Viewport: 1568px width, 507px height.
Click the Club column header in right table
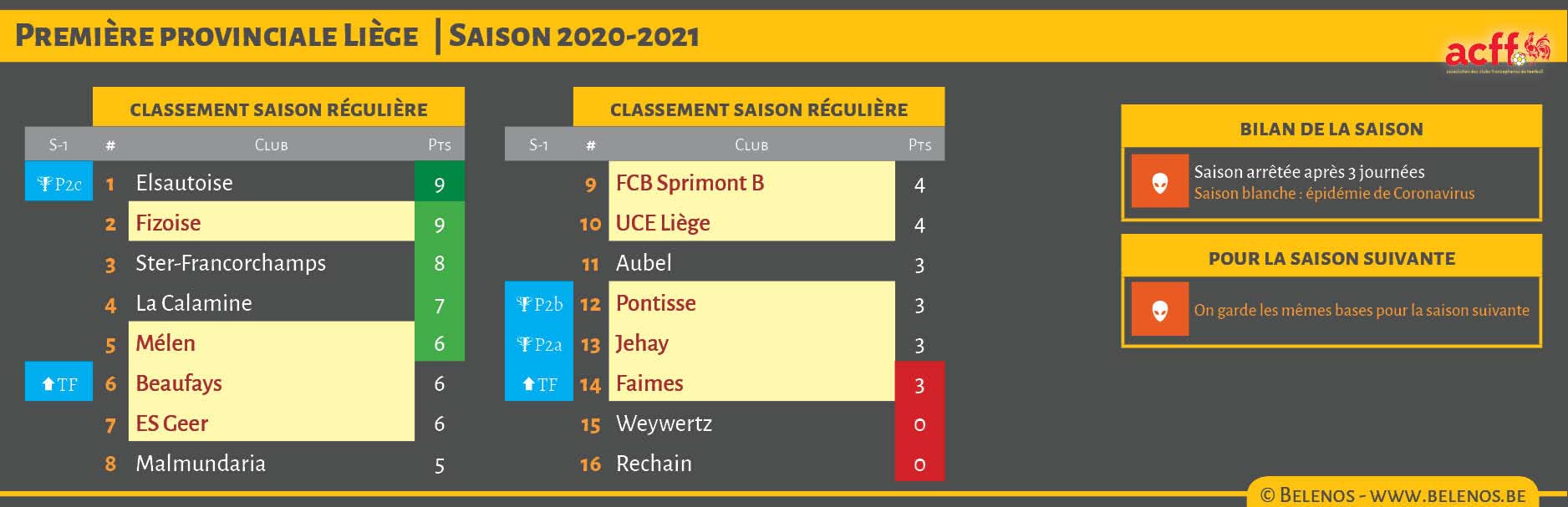[x=751, y=144]
